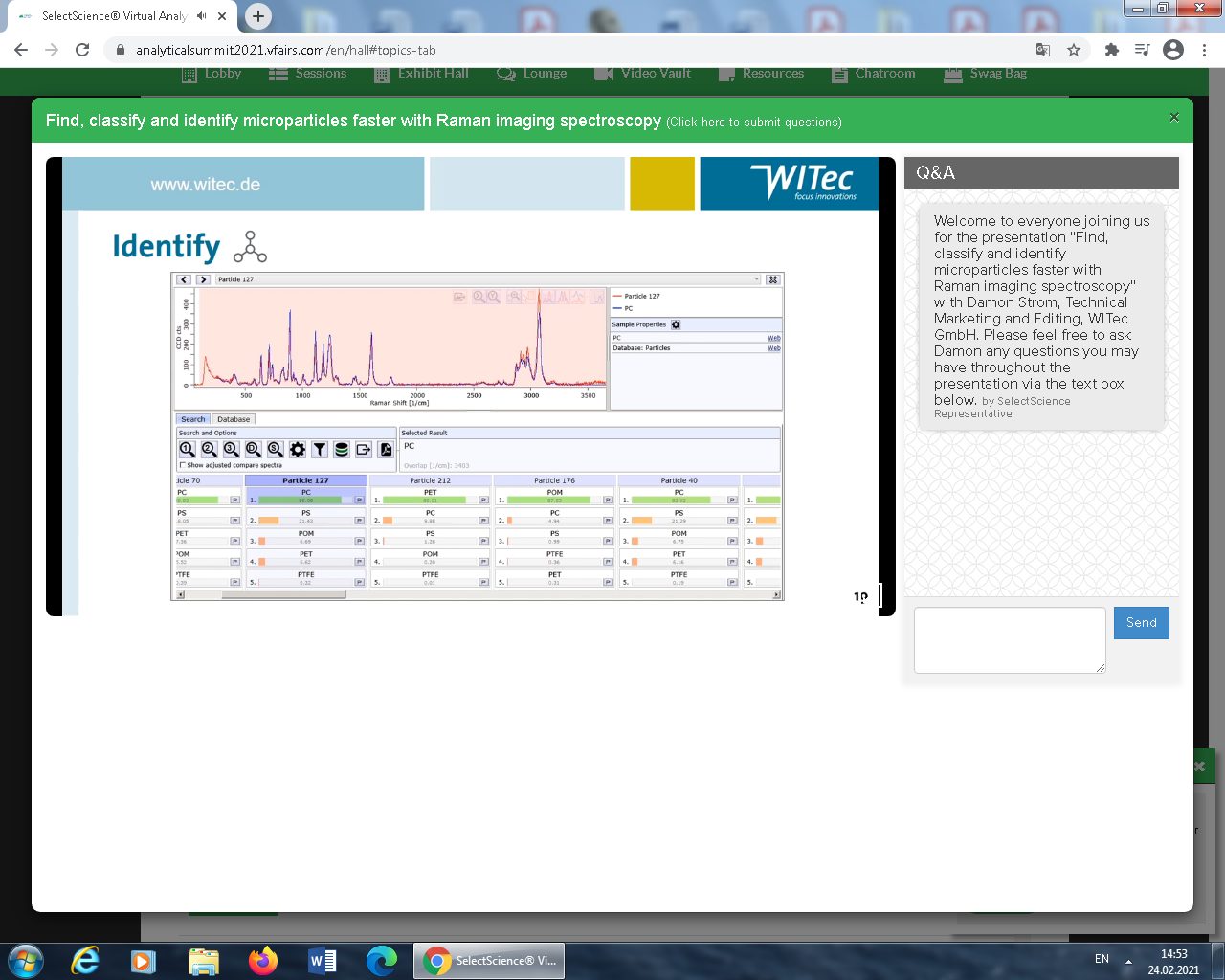This screenshot has height=980, width=1225.
Task: Open the Chrome Extensions puzzle icon
Action: pos(1111,50)
